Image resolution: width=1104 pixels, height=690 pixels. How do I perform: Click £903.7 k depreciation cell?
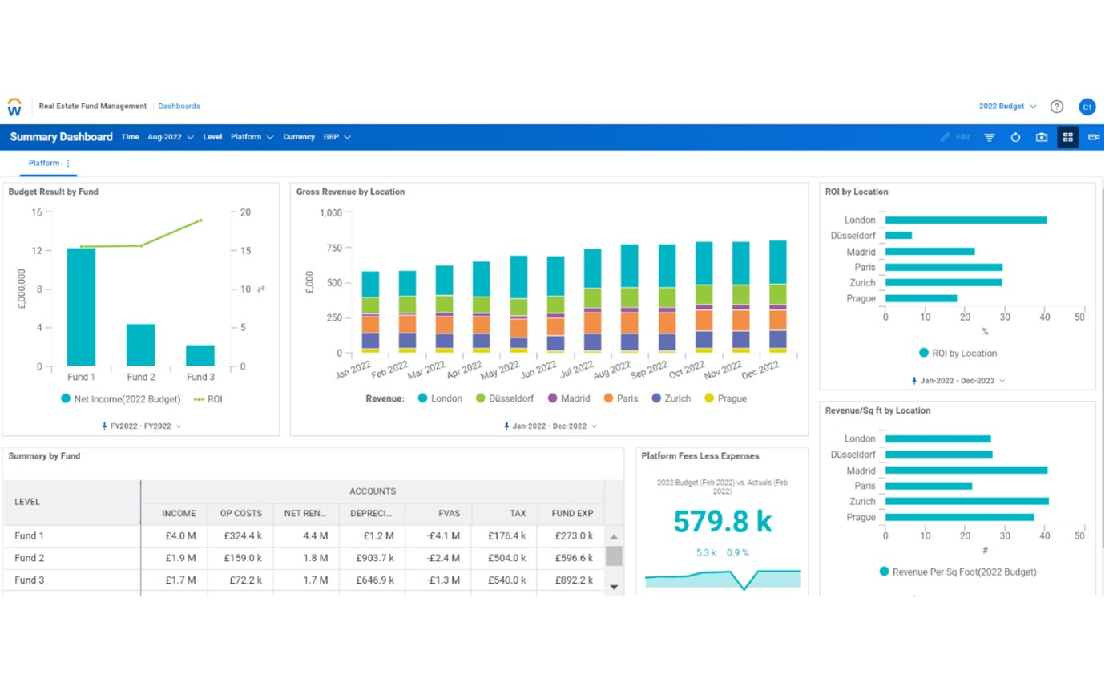click(x=373, y=558)
